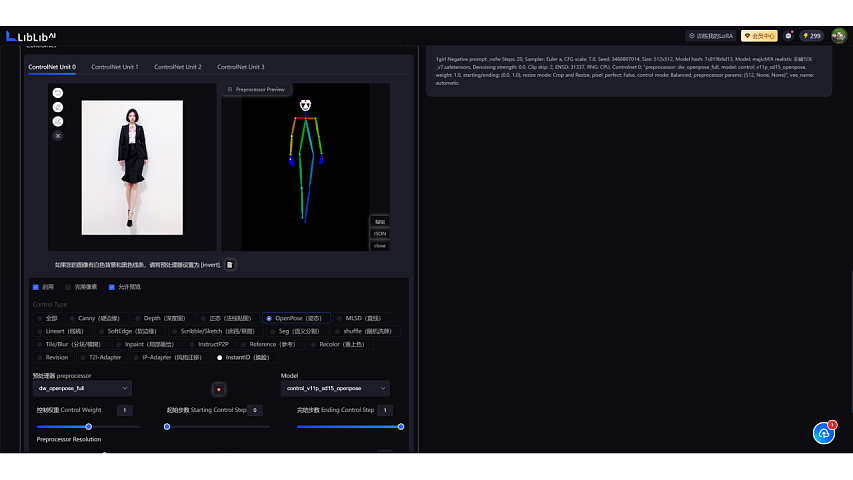The image size is (853, 480).
Task: Toggle the 启用 enable checkbox
Action: [36, 287]
